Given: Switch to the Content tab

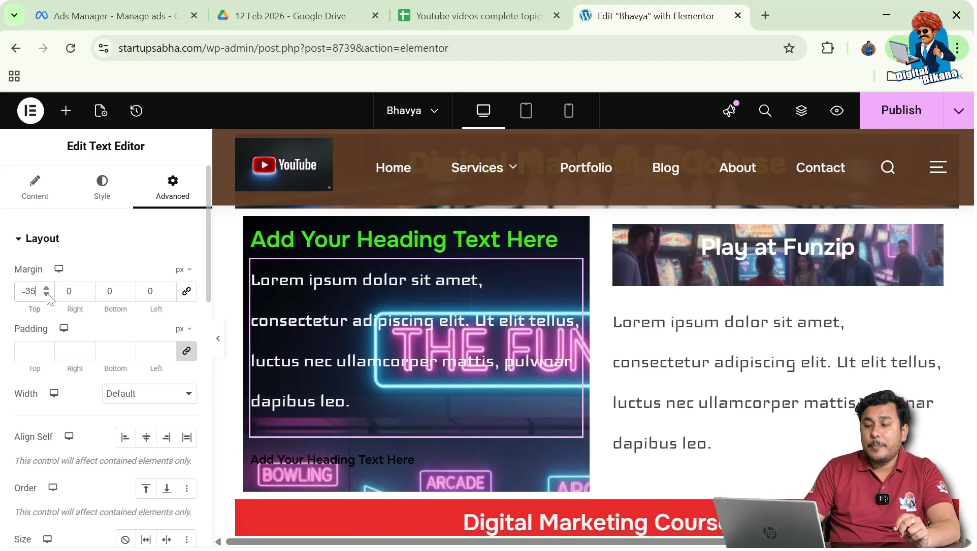Looking at the screenshot, I should coord(35,187).
